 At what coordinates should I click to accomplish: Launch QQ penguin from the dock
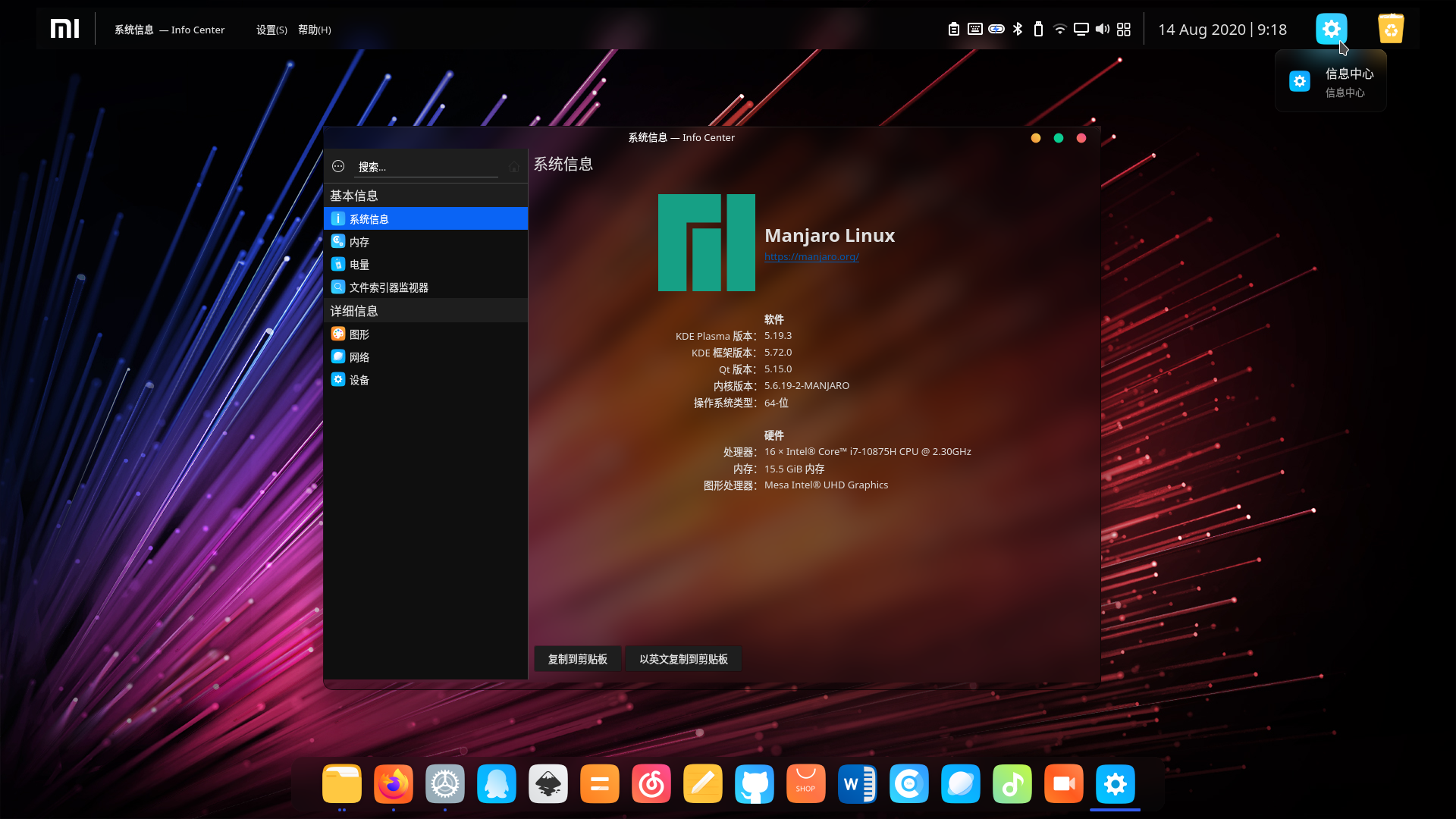[x=497, y=783]
